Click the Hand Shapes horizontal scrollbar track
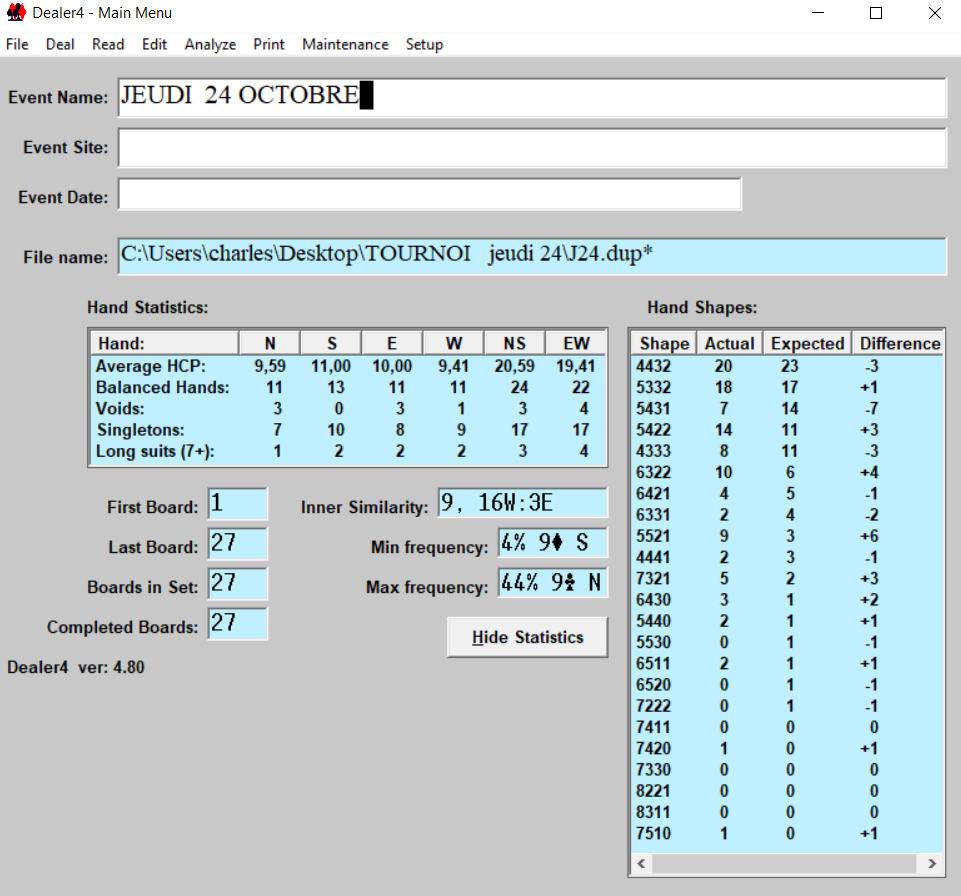Image resolution: width=961 pixels, height=896 pixels. 786,864
